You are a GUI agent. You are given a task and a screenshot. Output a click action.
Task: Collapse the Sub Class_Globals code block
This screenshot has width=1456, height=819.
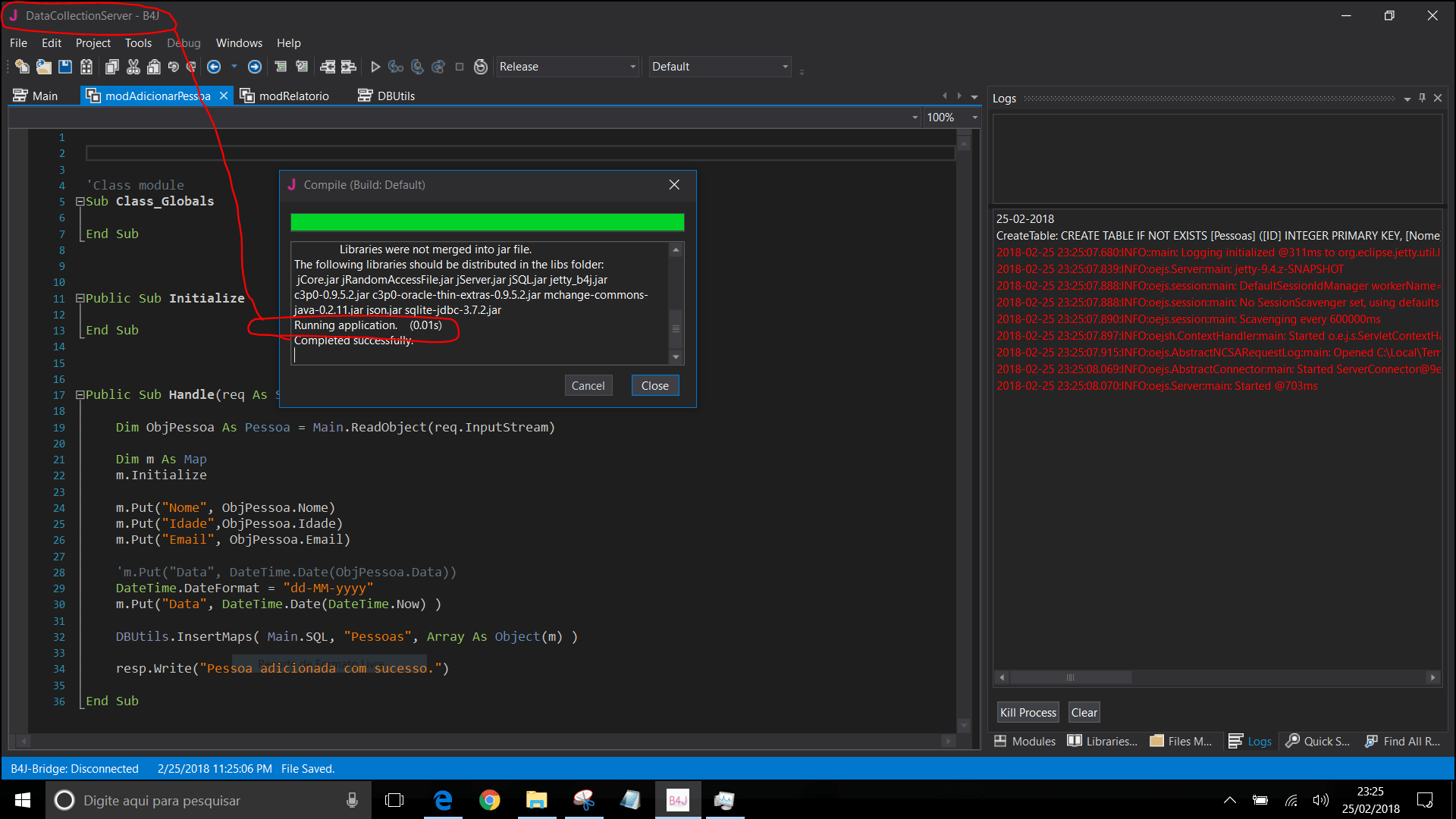coord(80,202)
